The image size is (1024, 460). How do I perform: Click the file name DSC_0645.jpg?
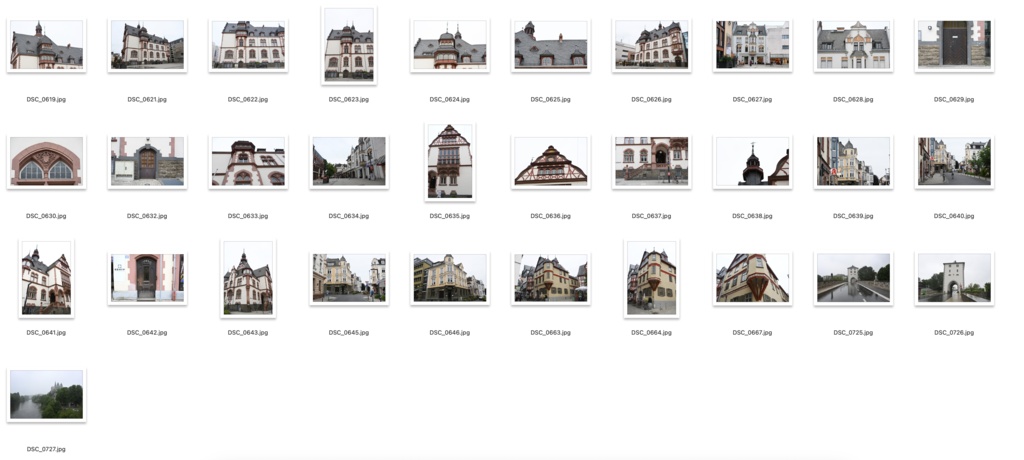pos(349,333)
